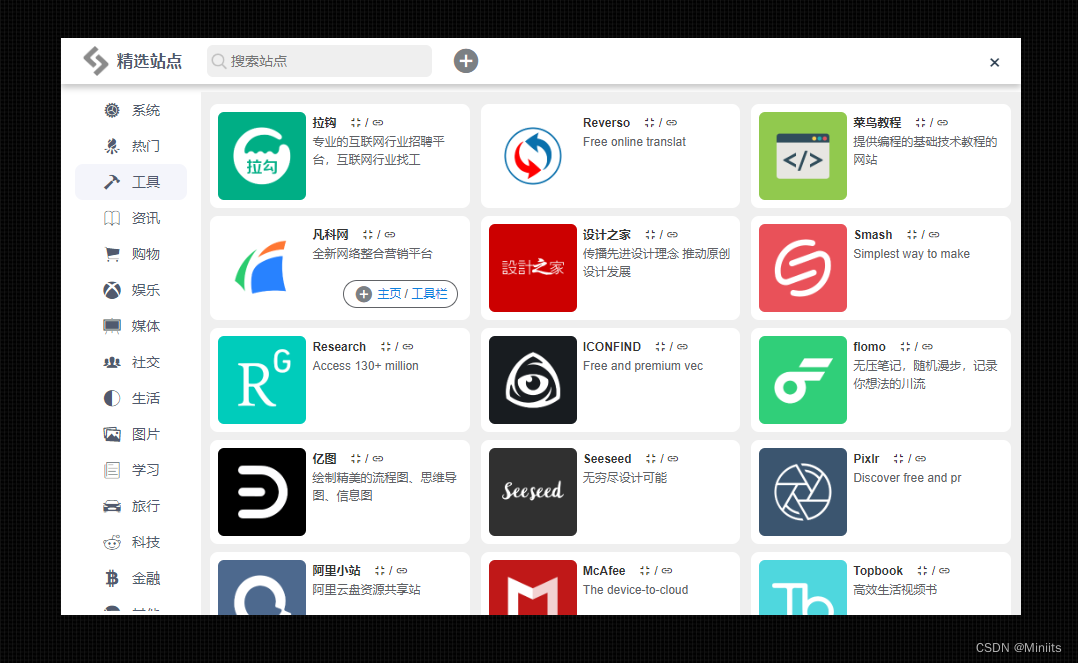The image size is (1078, 663).
Task: Click the link icon beside Seeseed
Action: [x=673, y=459]
